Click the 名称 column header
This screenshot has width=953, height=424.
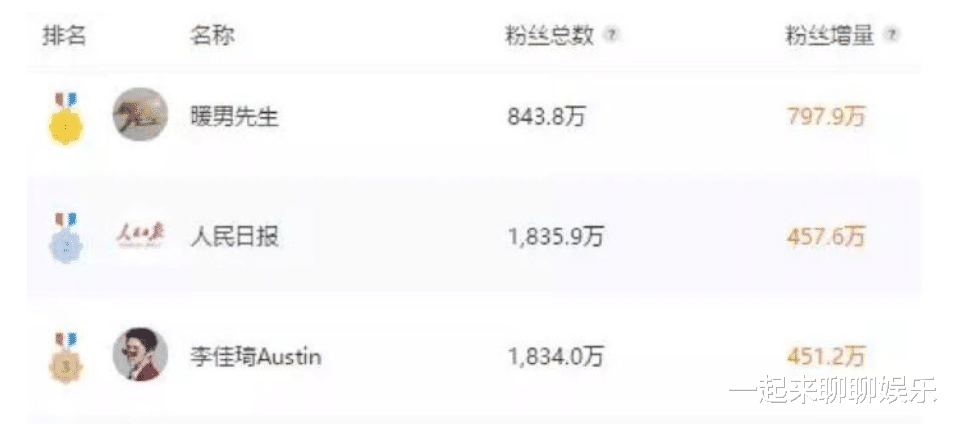[212, 36]
